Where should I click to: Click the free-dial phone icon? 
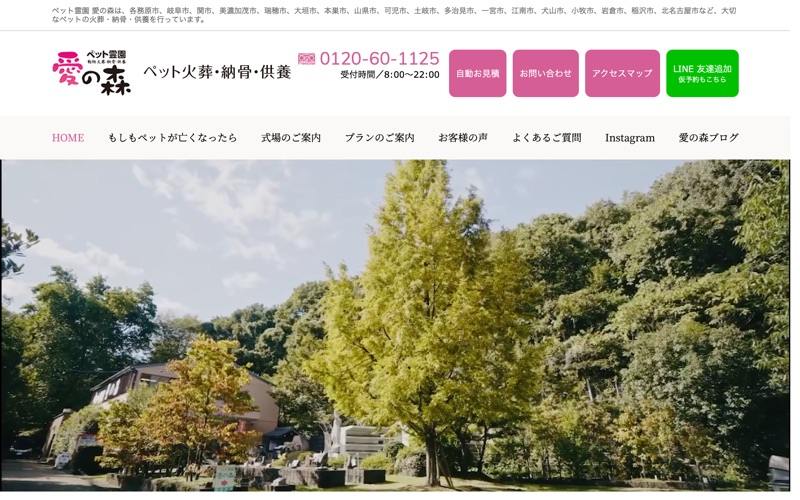point(306,59)
